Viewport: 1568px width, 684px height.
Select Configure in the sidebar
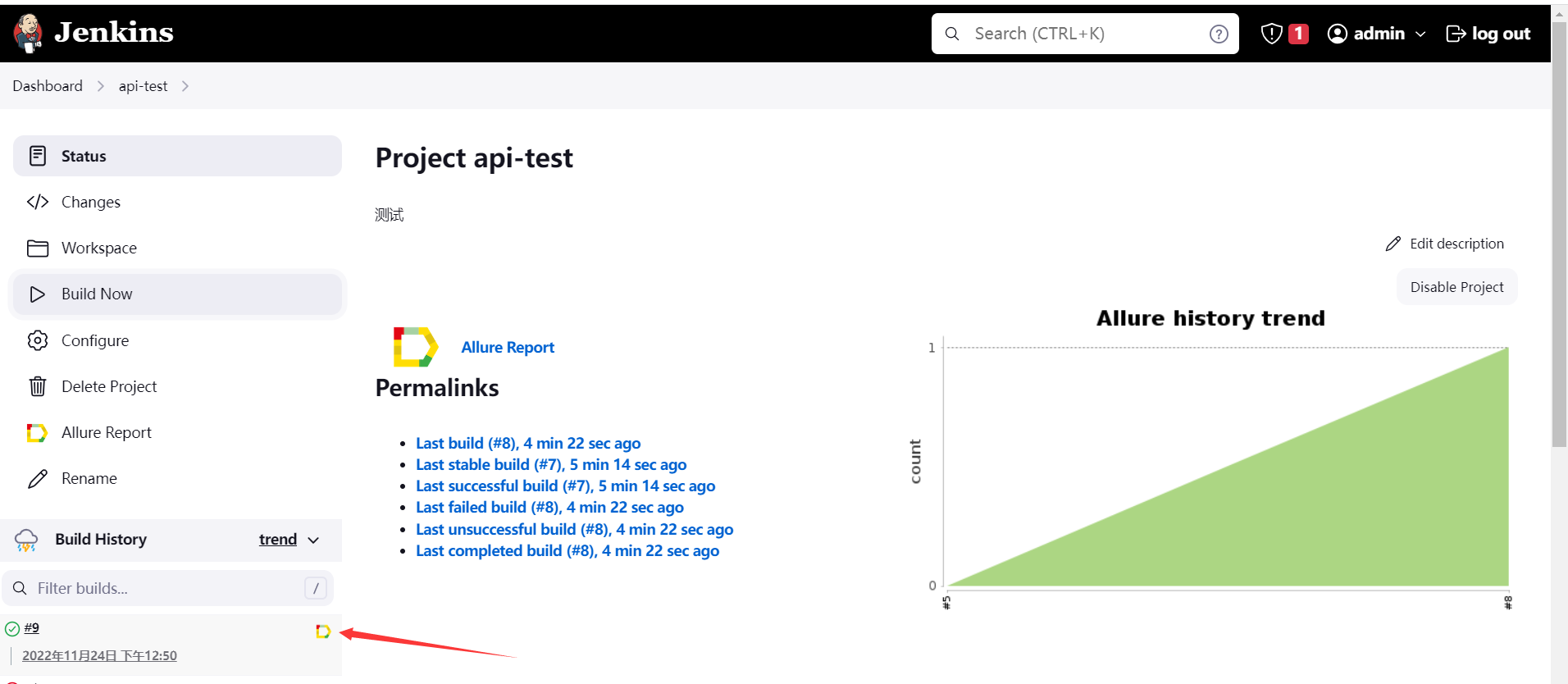[94, 340]
